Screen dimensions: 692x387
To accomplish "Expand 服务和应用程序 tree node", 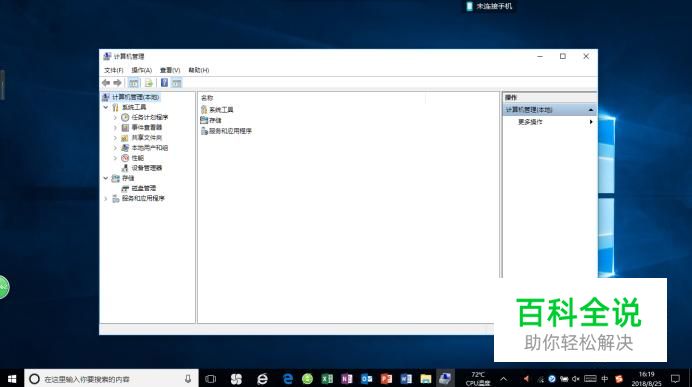I will 106,199.
